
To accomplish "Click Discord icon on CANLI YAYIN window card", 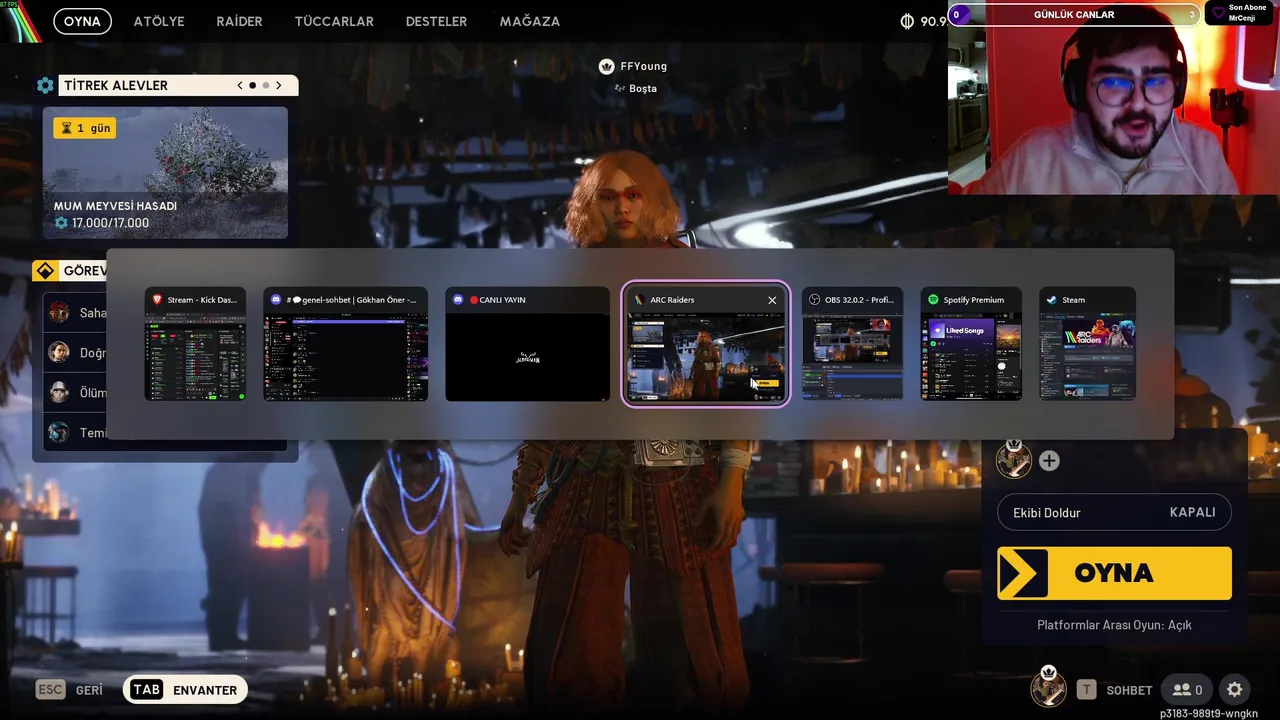I will click(x=458, y=300).
